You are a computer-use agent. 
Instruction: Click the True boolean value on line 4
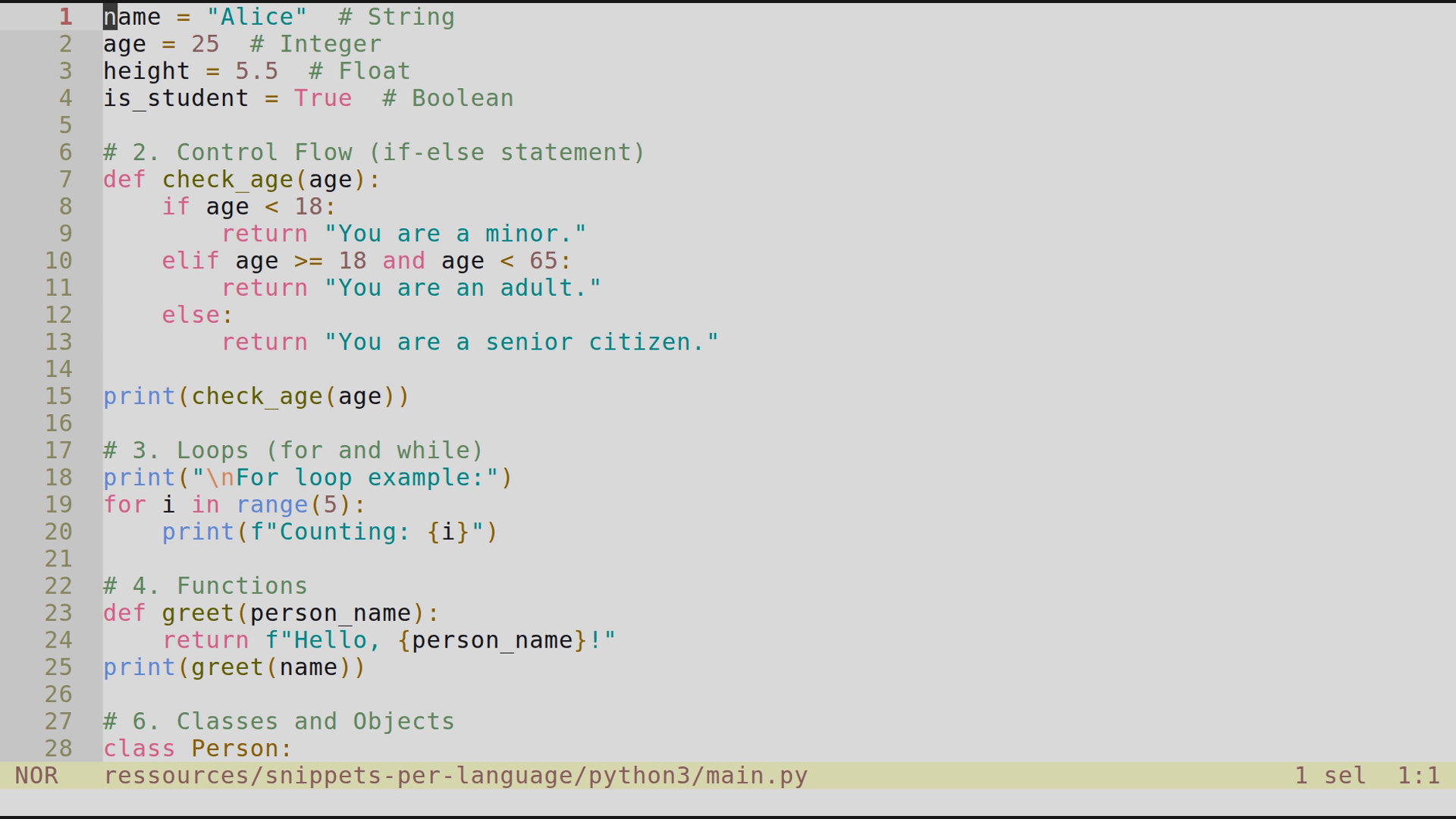(x=323, y=98)
